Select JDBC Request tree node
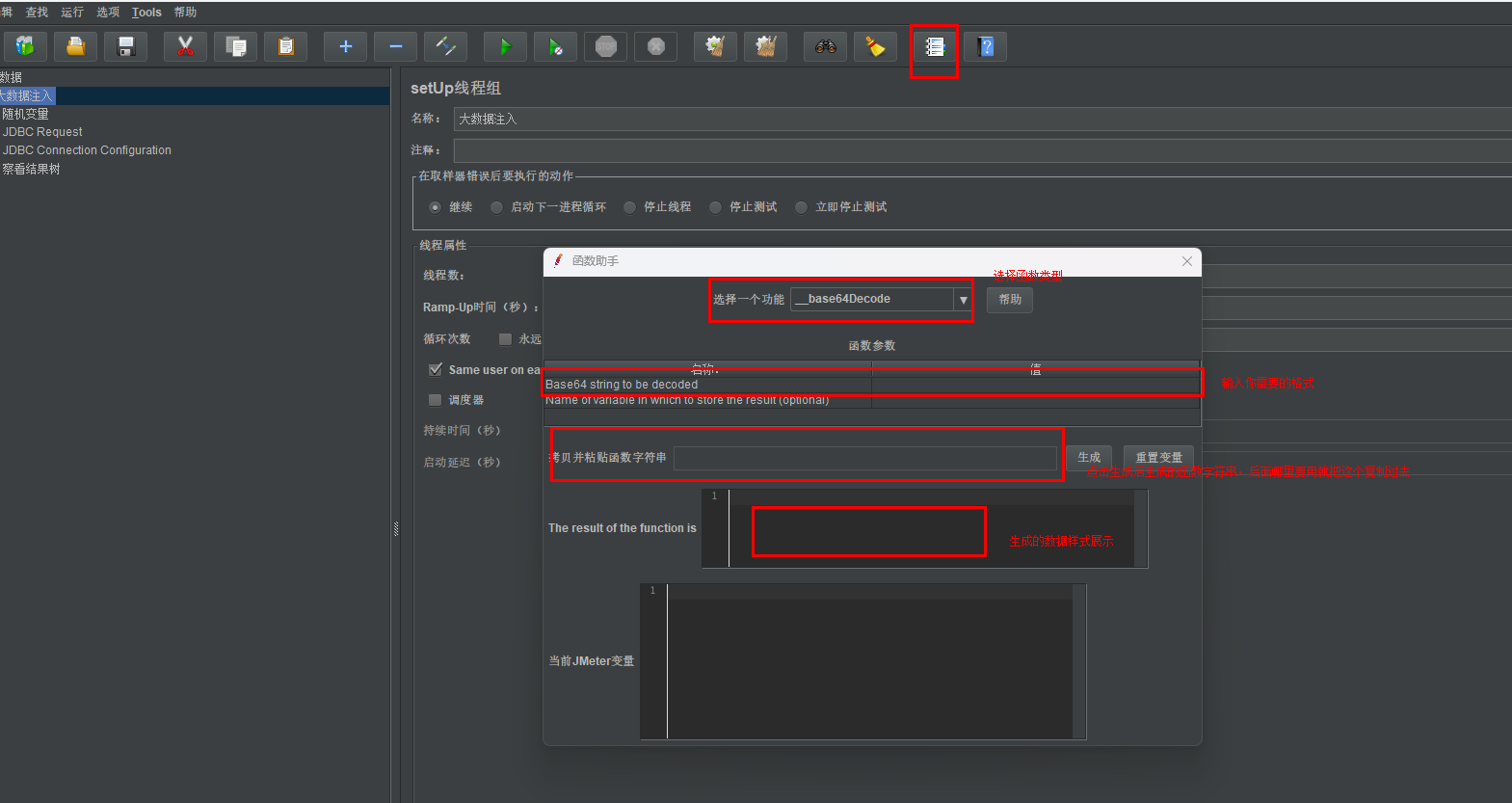This screenshot has height=803, width=1512. point(42,132)
